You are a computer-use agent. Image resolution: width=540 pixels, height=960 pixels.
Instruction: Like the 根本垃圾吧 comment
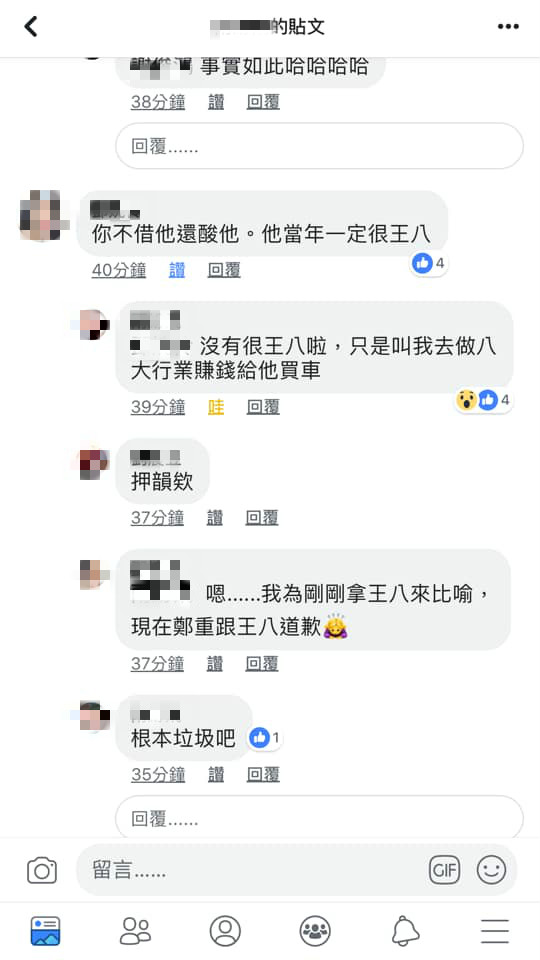pos(216,774)
